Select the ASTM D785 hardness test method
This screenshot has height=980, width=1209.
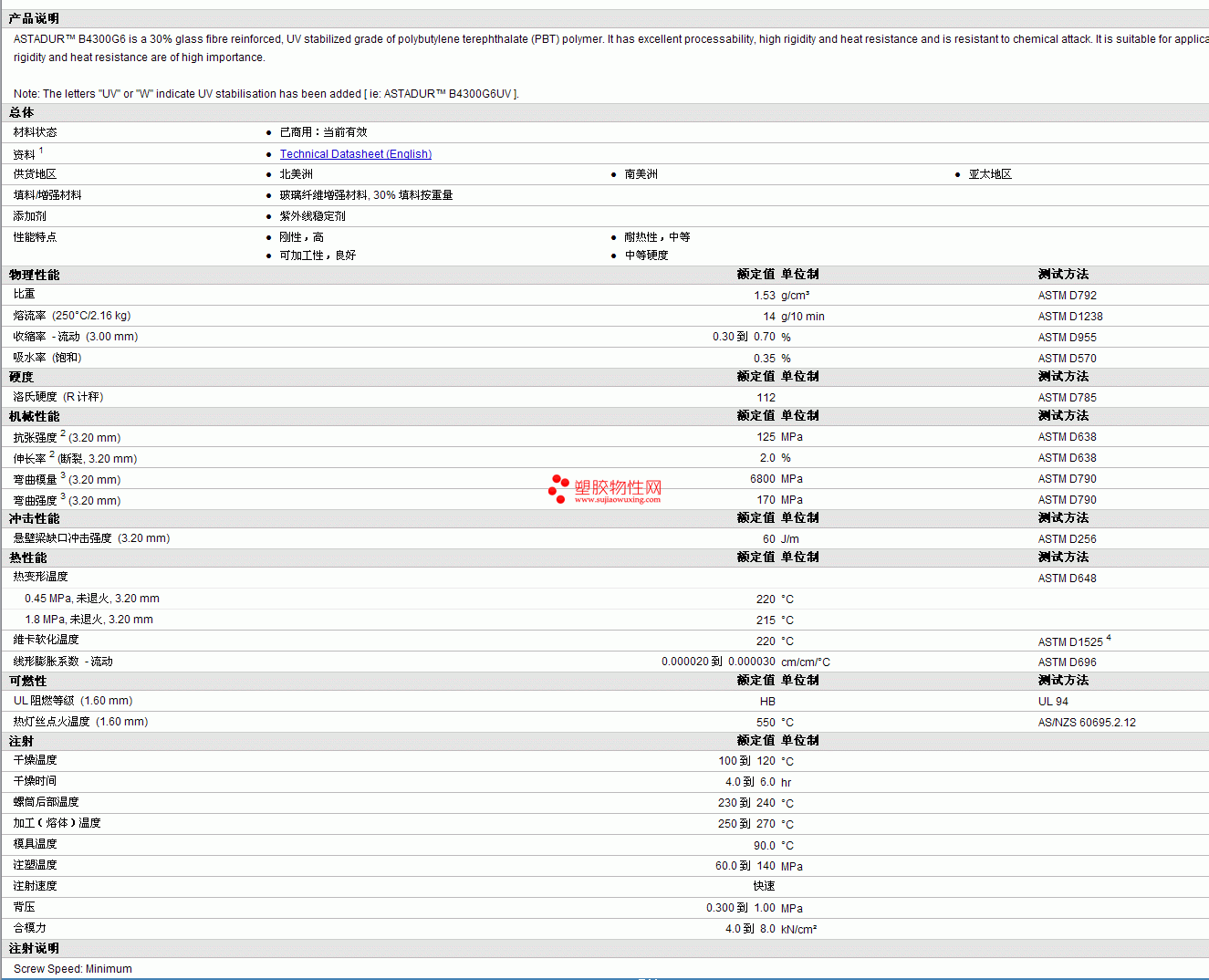[x=1068, y=398]
